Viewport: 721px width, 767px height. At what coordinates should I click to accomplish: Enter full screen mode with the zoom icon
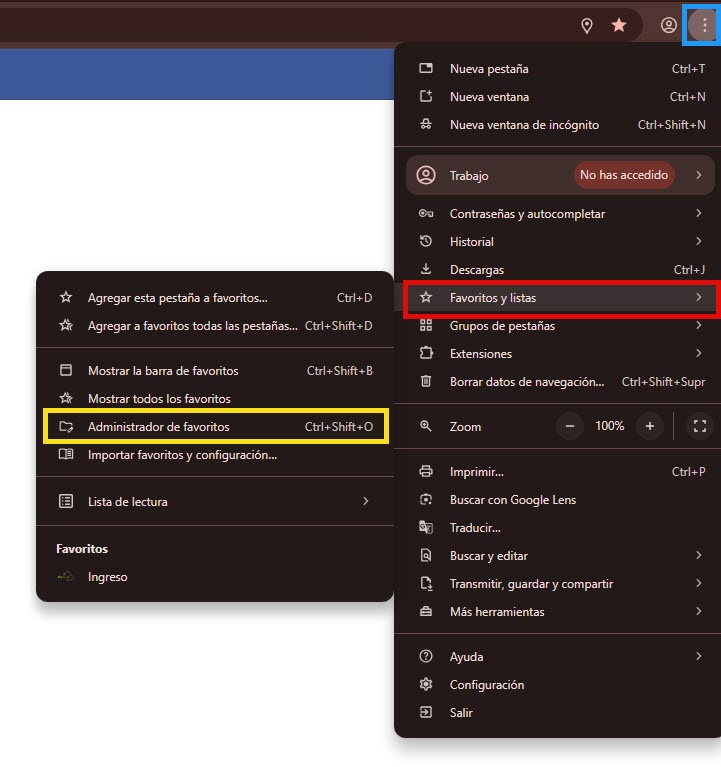point(700,426)
